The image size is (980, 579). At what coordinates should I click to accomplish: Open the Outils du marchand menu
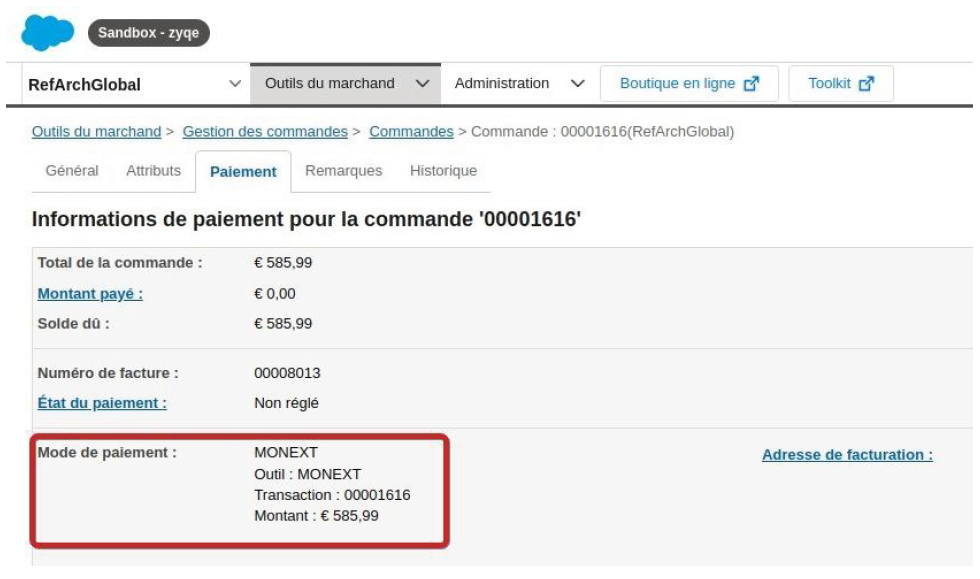click(x=346, y=83)
